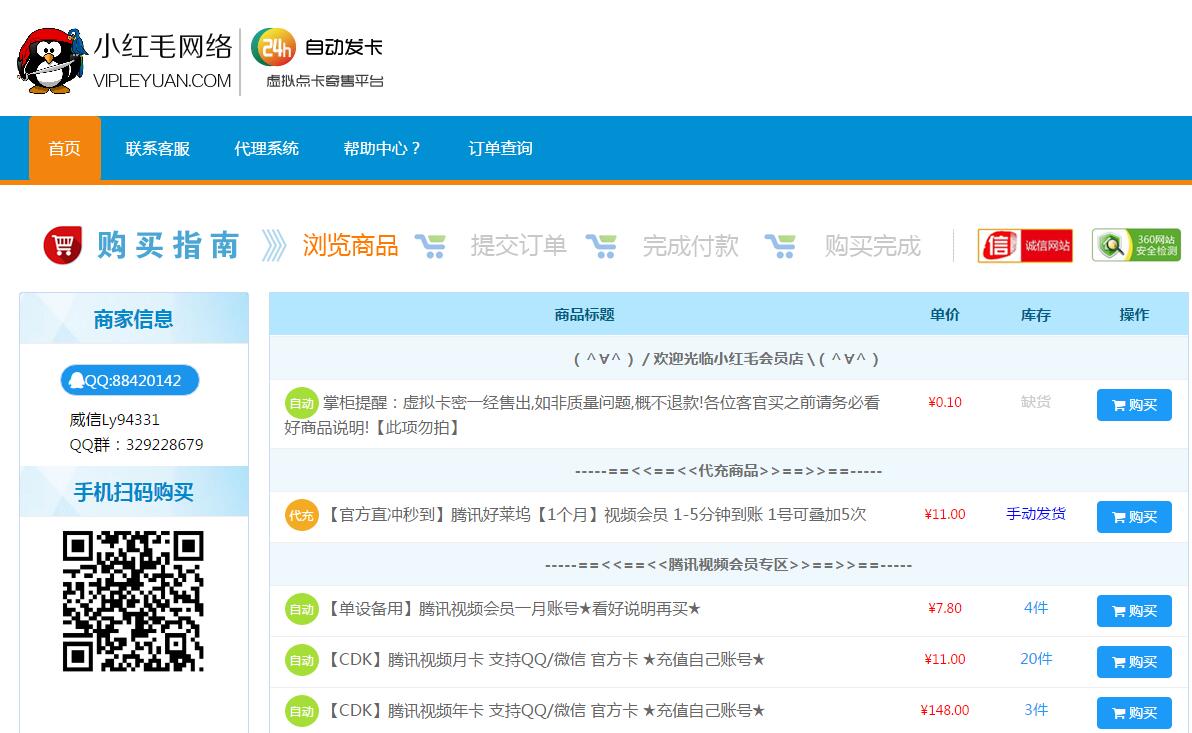Viewport: 1192px width, 733px height.
Task: Click the ¥148.00 price
Action: click(x=945, y=710)
